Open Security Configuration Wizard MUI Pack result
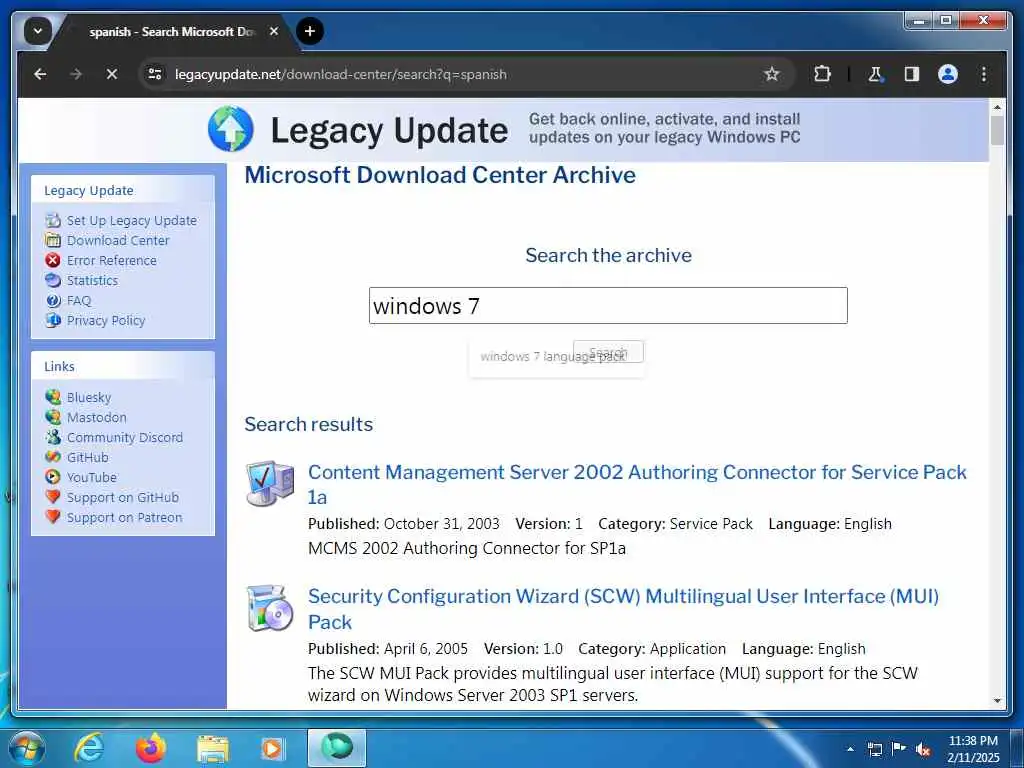 point(623,609)
